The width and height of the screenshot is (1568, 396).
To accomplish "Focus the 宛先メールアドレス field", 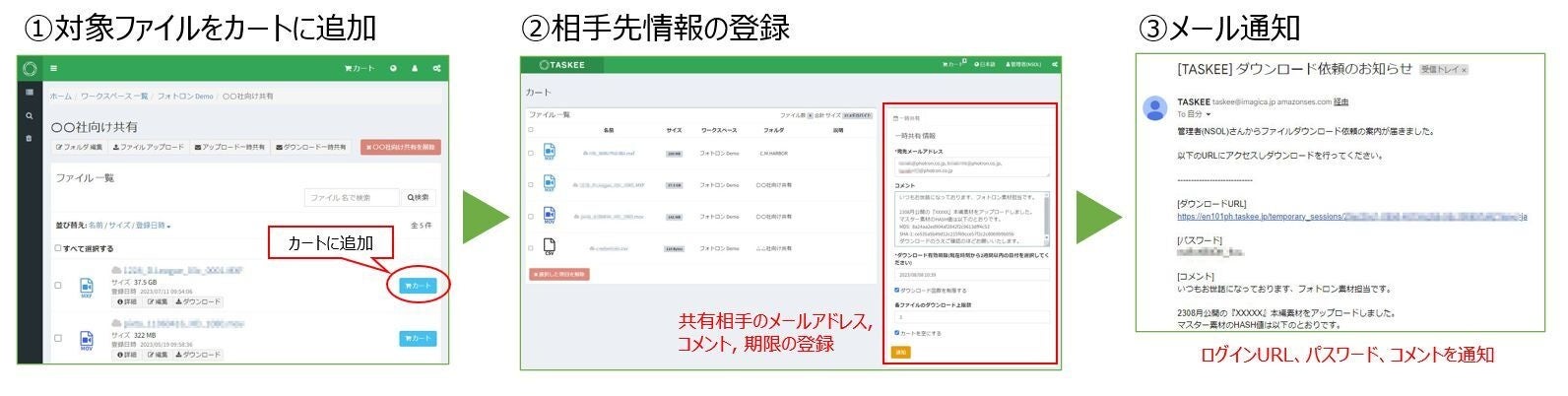I will click(971, 167).
